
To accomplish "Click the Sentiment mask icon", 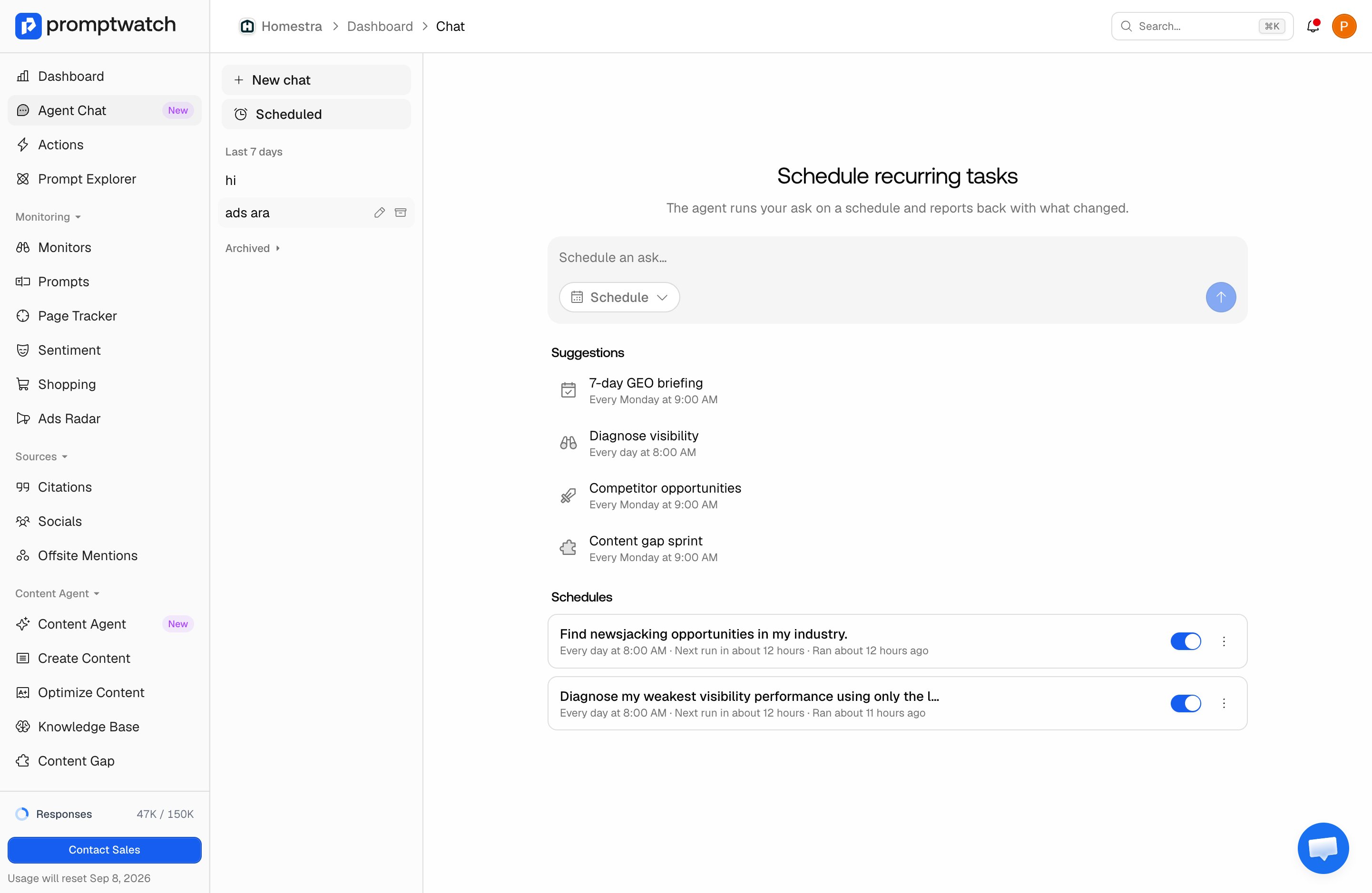I will pyautogui.click(x=23, y=349).
